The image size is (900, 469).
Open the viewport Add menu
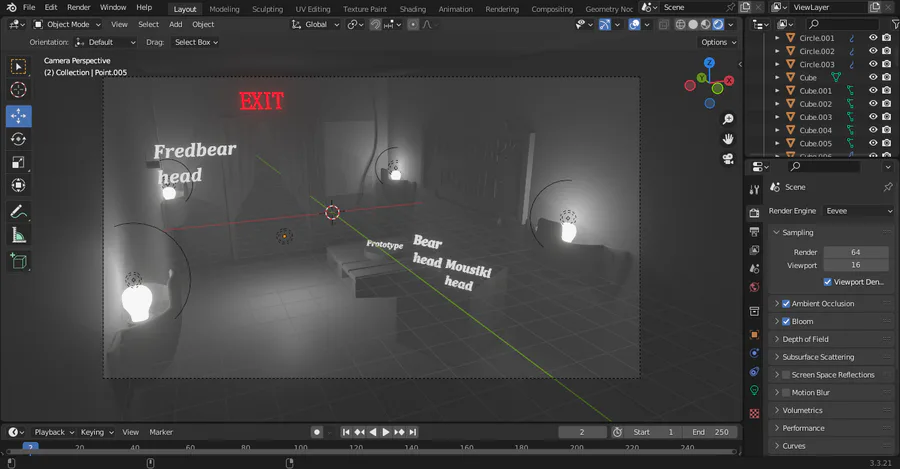[176, 25]
